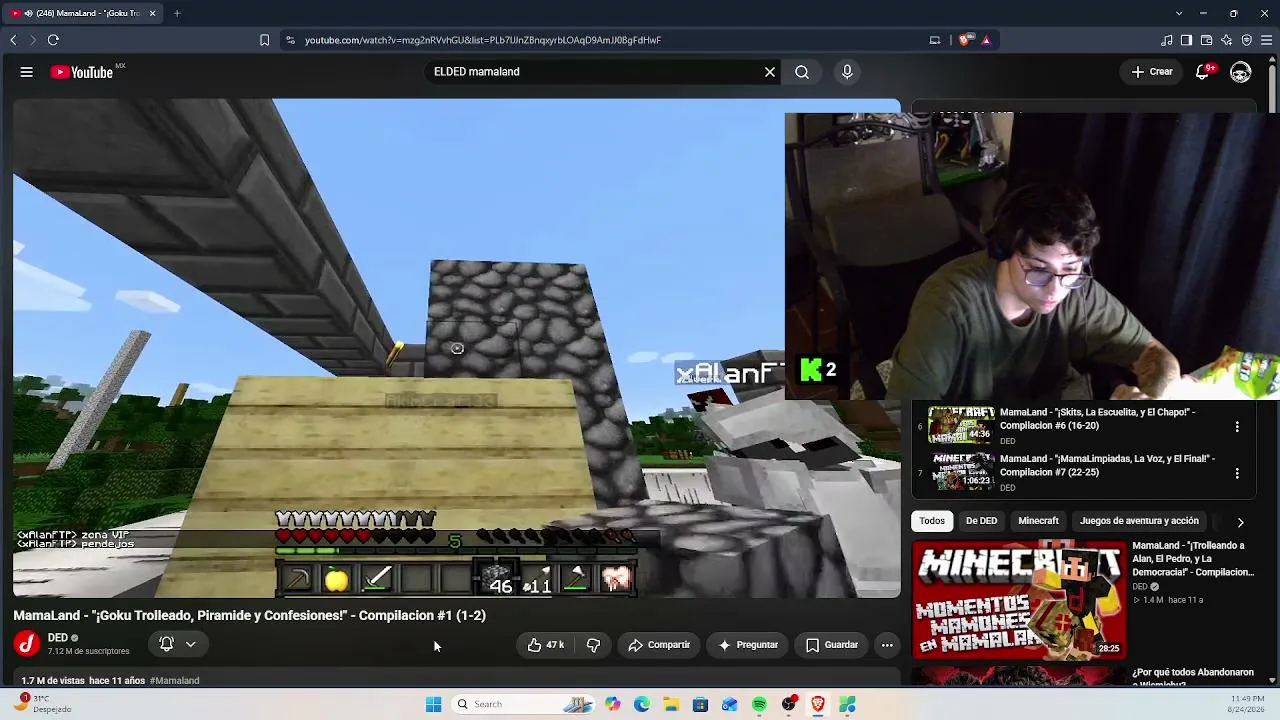Screen dimensions: 1280x720
Task: Like the video with 47 k likes
Action: [x=545, y=645]
